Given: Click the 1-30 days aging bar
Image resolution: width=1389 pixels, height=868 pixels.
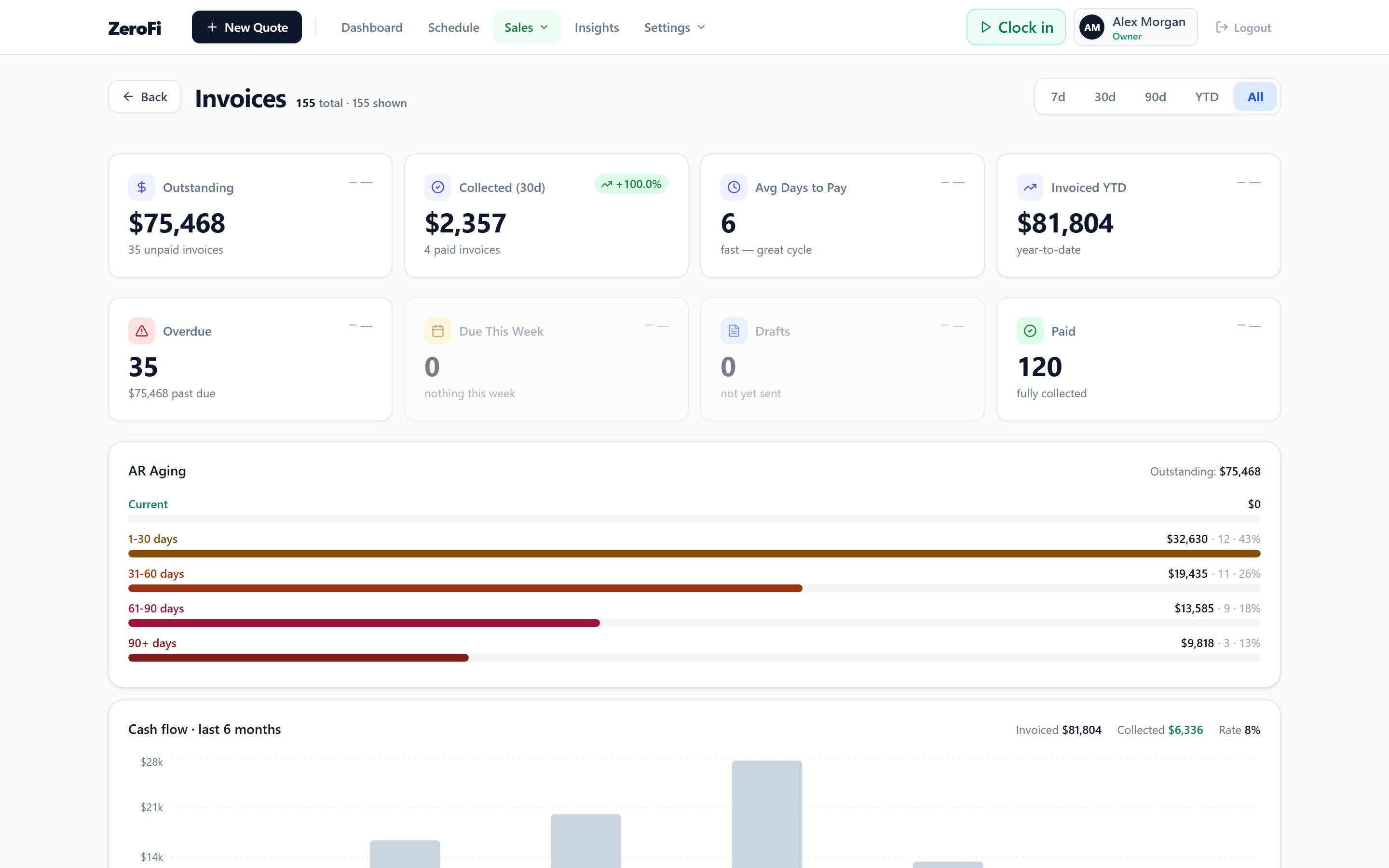Looking at the screenshot, I should click(694, 554).
